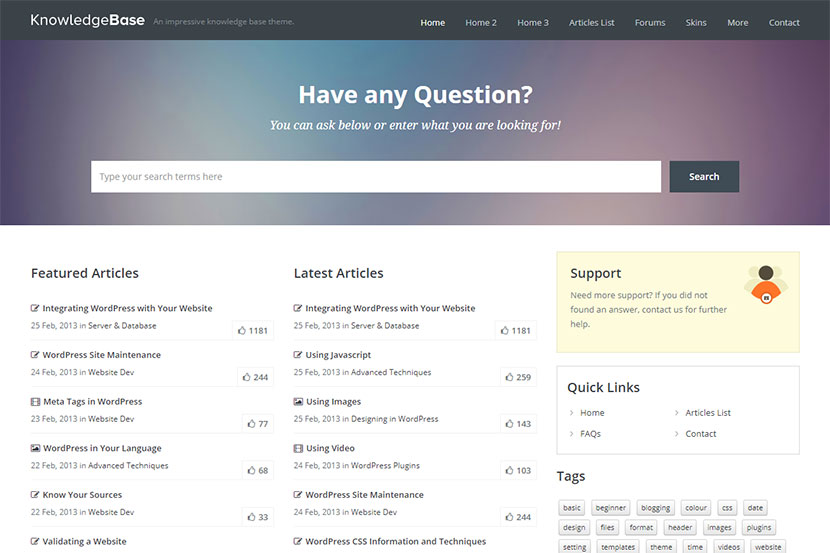Open WordPress Site Maintenance in Latest Articles
Viewport: 830px width, 553px height.
364,495
